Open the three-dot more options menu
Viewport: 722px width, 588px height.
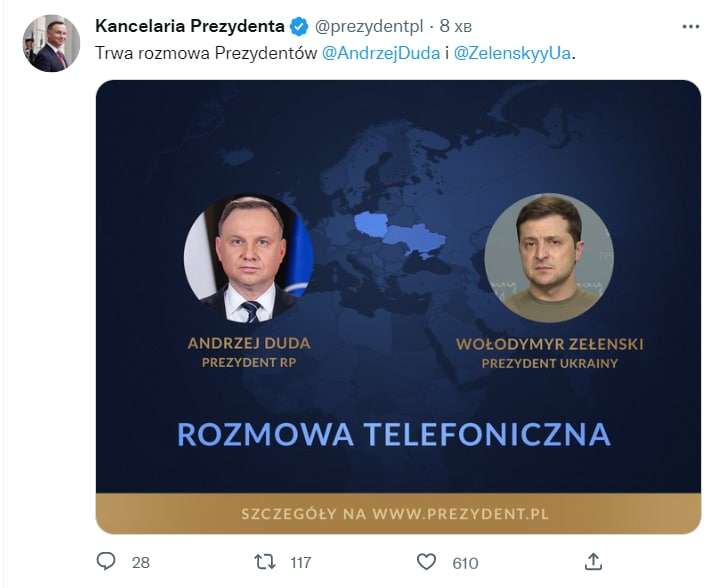[x=691, y=26]
